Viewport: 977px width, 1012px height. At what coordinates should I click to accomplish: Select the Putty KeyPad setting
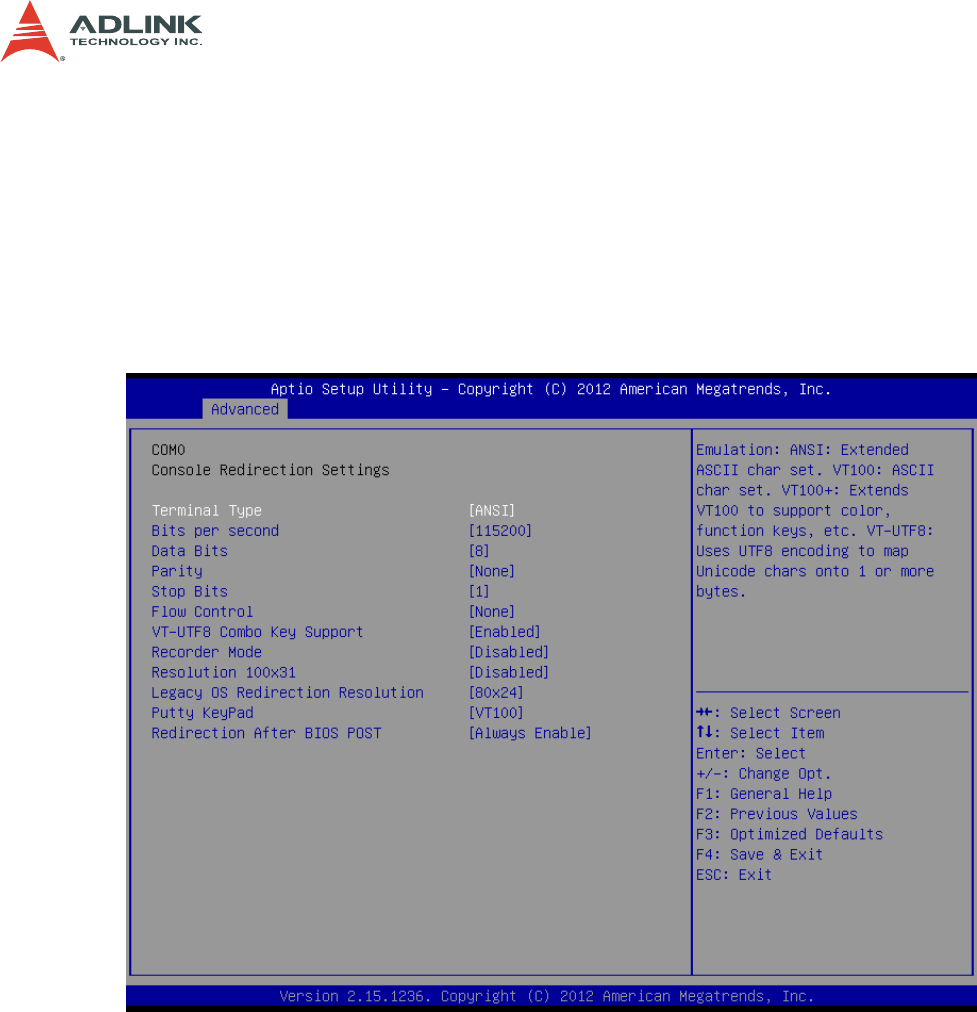pyautogui.click(x=202, y=713)
